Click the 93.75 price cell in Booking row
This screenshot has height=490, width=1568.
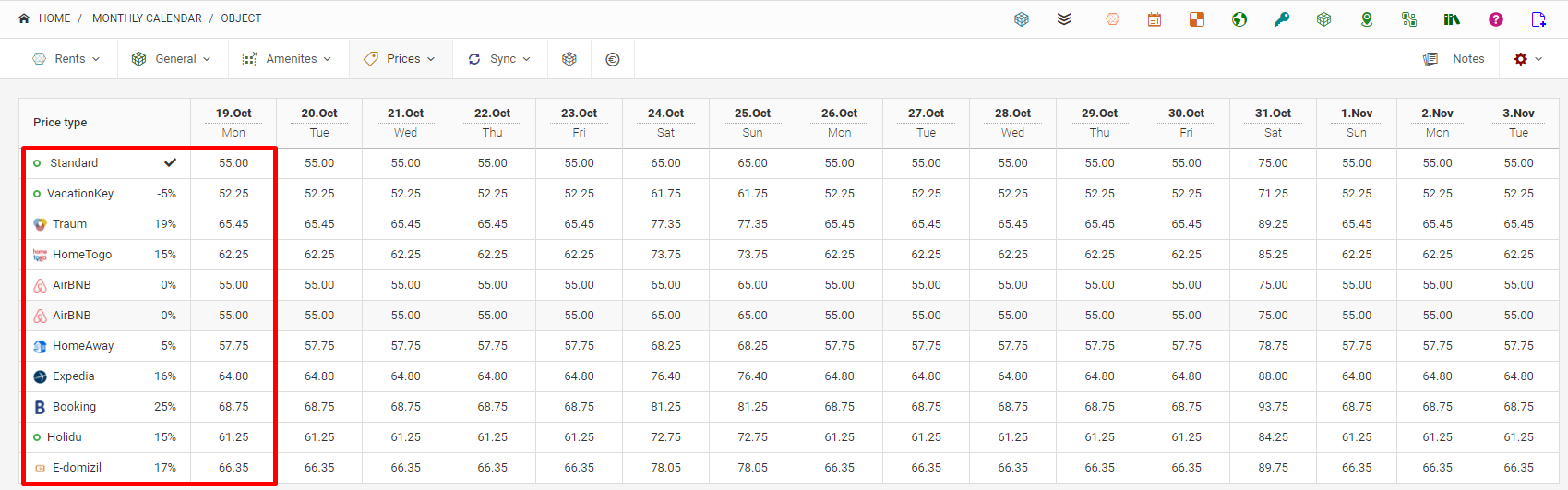(x=1273, y=407)
